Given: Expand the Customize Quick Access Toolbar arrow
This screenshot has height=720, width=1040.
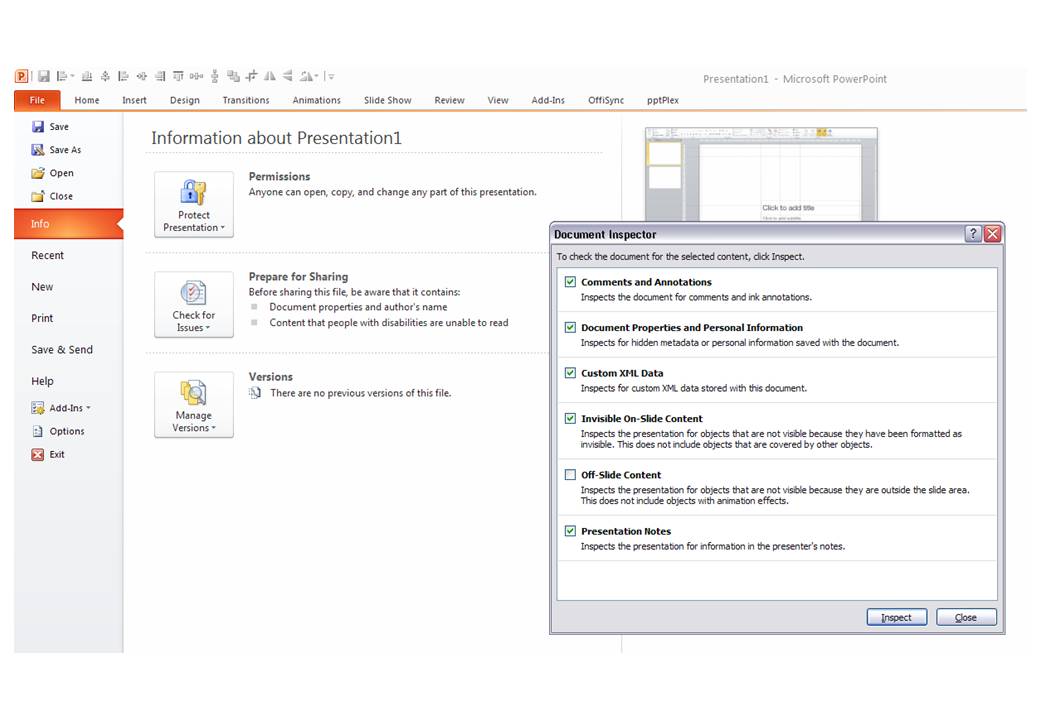Looking at the screenshot, I should [x=330, y=76].
